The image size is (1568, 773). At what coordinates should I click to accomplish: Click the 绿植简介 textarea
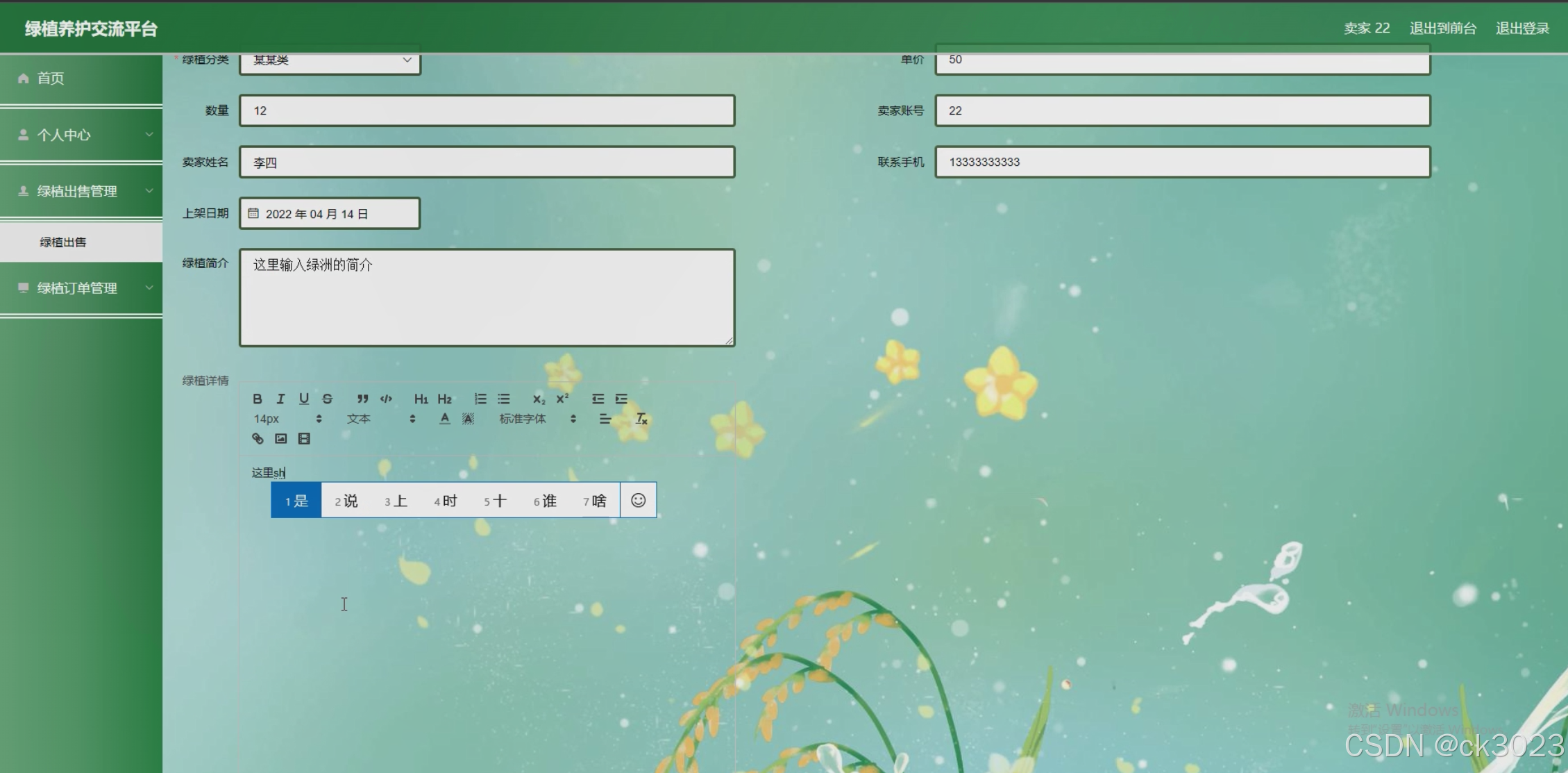pos(487,297)
